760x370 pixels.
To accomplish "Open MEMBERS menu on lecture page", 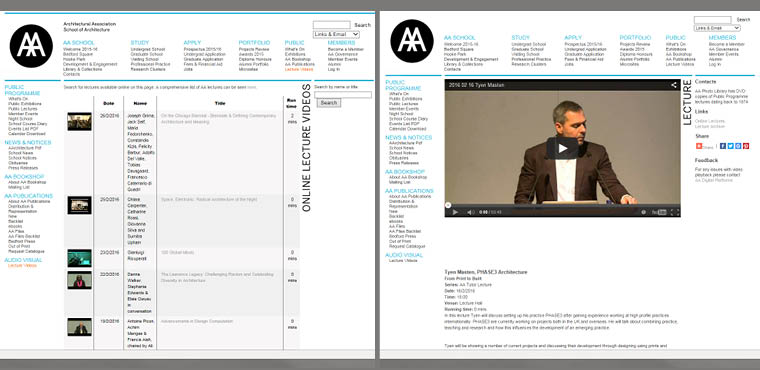I will (x=723, y=38).
